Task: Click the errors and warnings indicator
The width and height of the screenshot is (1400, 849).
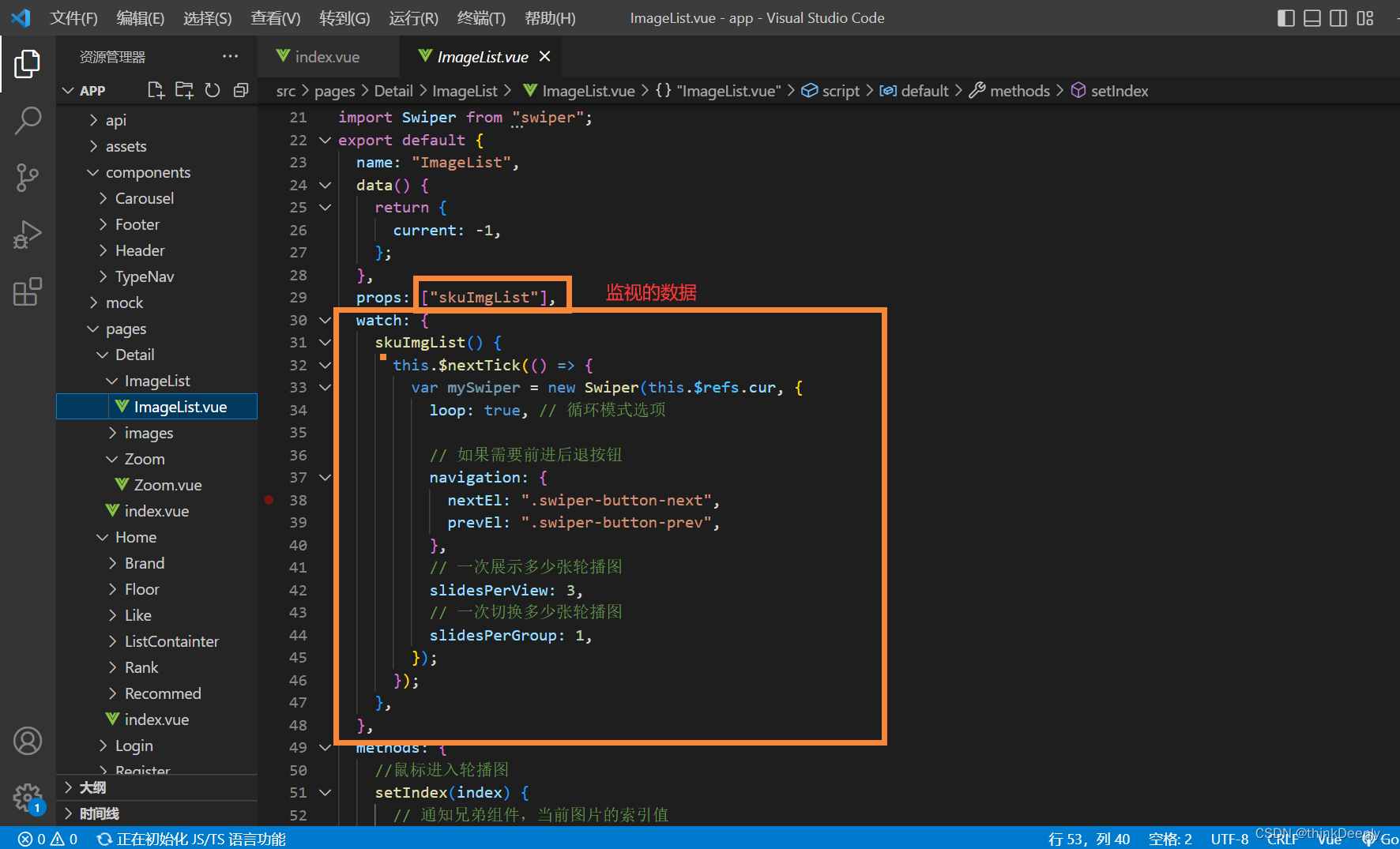Action: click(x=46, y=839)
